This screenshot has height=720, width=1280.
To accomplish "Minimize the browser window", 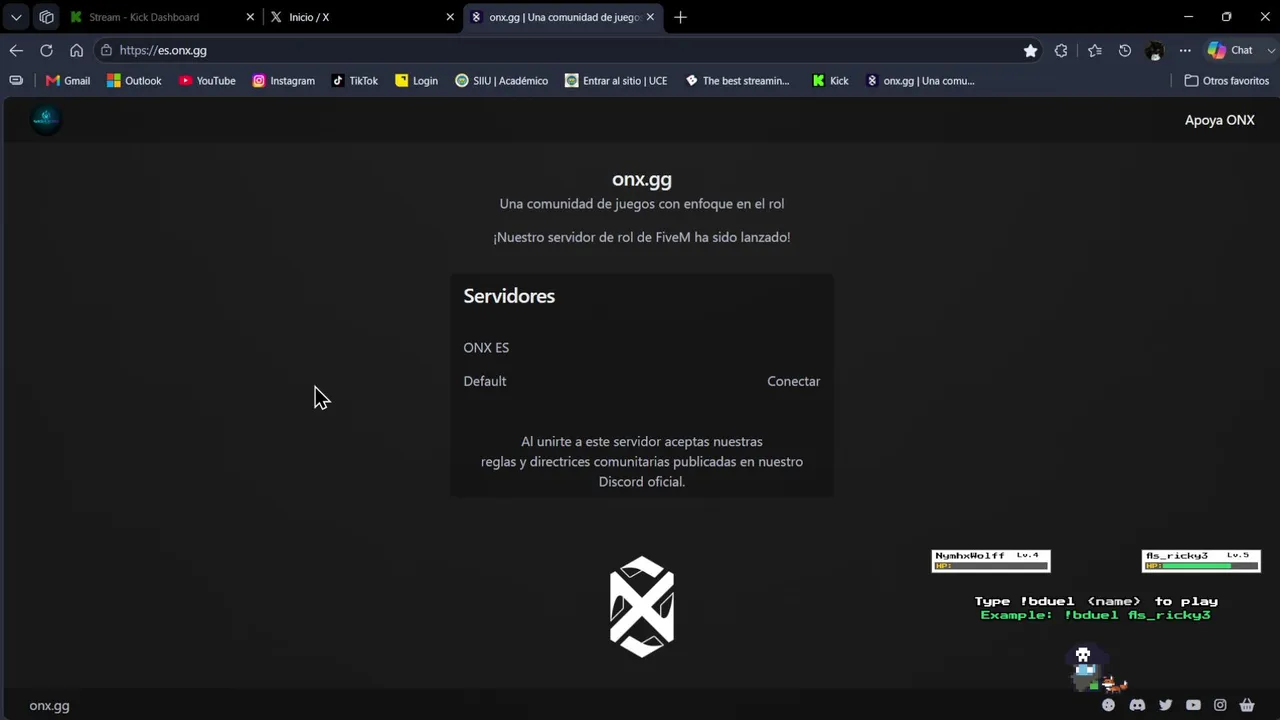I will click(x=1188, y=17).
